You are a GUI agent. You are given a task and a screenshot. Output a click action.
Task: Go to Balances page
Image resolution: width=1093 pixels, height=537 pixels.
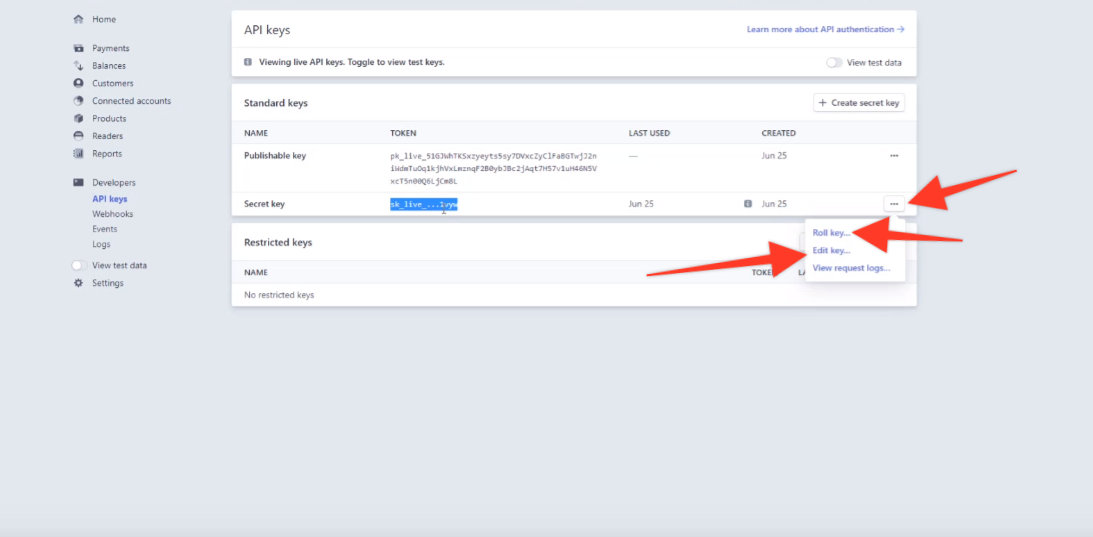109,66
